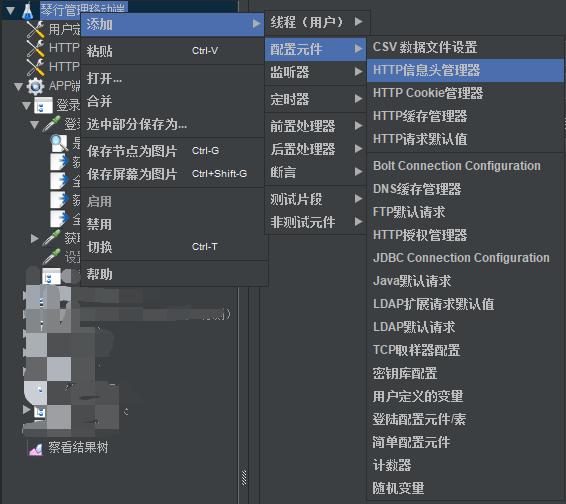Add Java默认请求 element
Screen dimensions: 566x504
tap(465, 281)
